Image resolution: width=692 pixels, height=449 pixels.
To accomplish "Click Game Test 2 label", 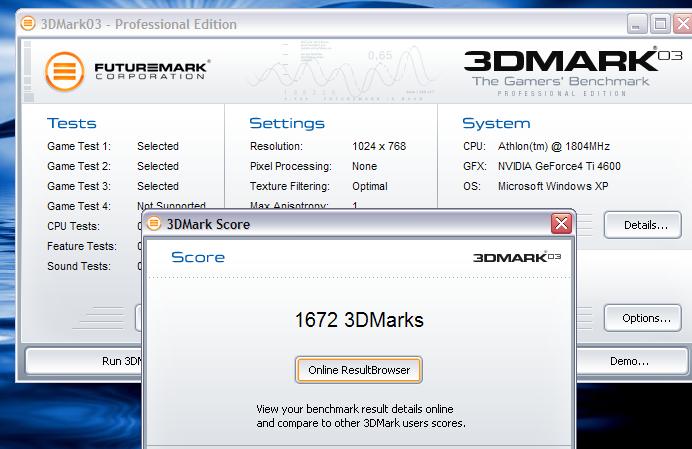I will (x=79, y=166).
